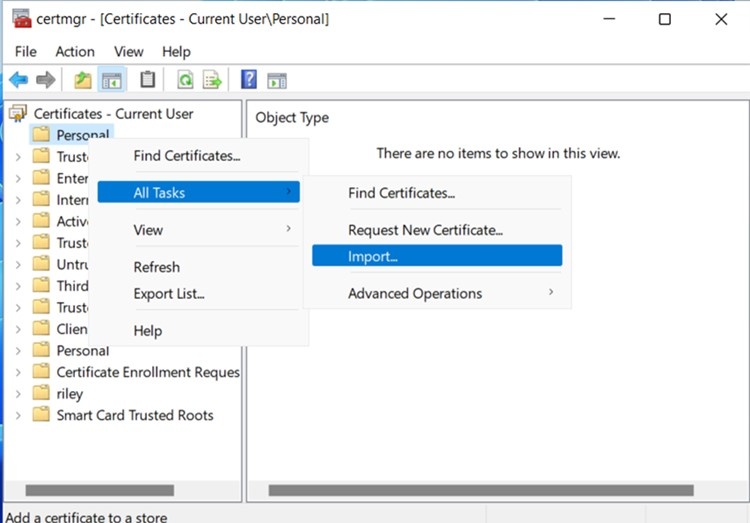Toggle Show/Hide Console Tree toolbar icon

112,80
